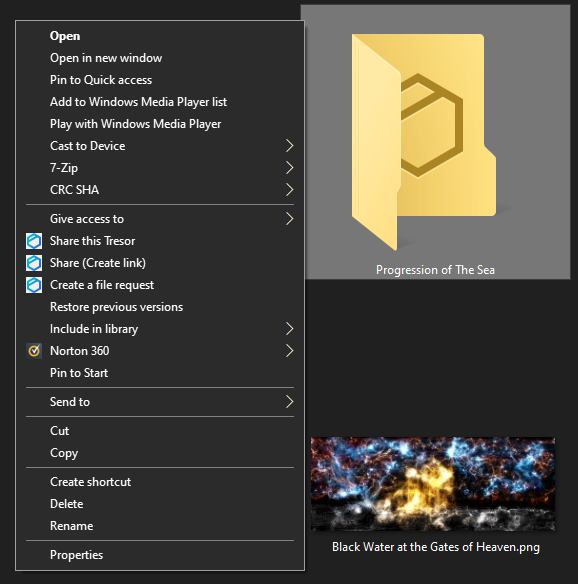Open the Include in library submenu arrow

click(x=289, y=328)
